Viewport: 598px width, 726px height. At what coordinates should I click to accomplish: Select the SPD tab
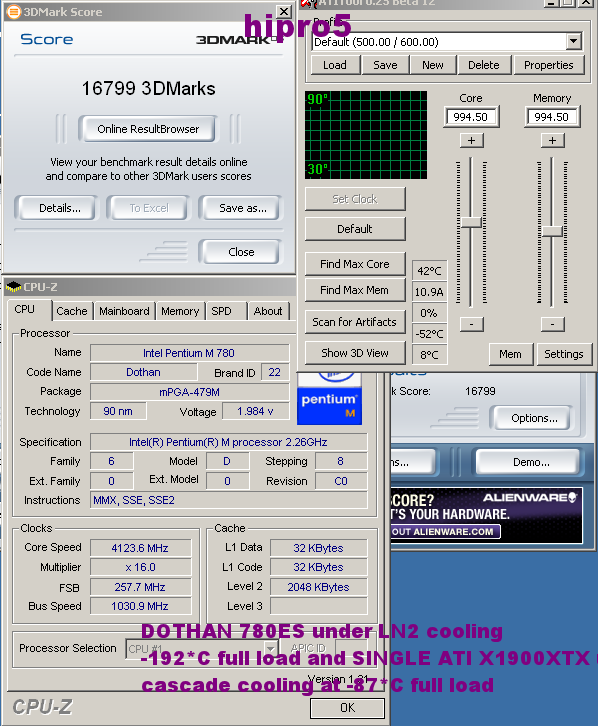coord(221,311)
